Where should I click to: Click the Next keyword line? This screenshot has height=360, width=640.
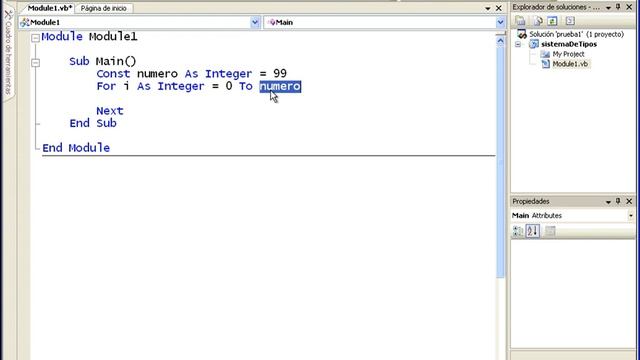click(110, 111)
